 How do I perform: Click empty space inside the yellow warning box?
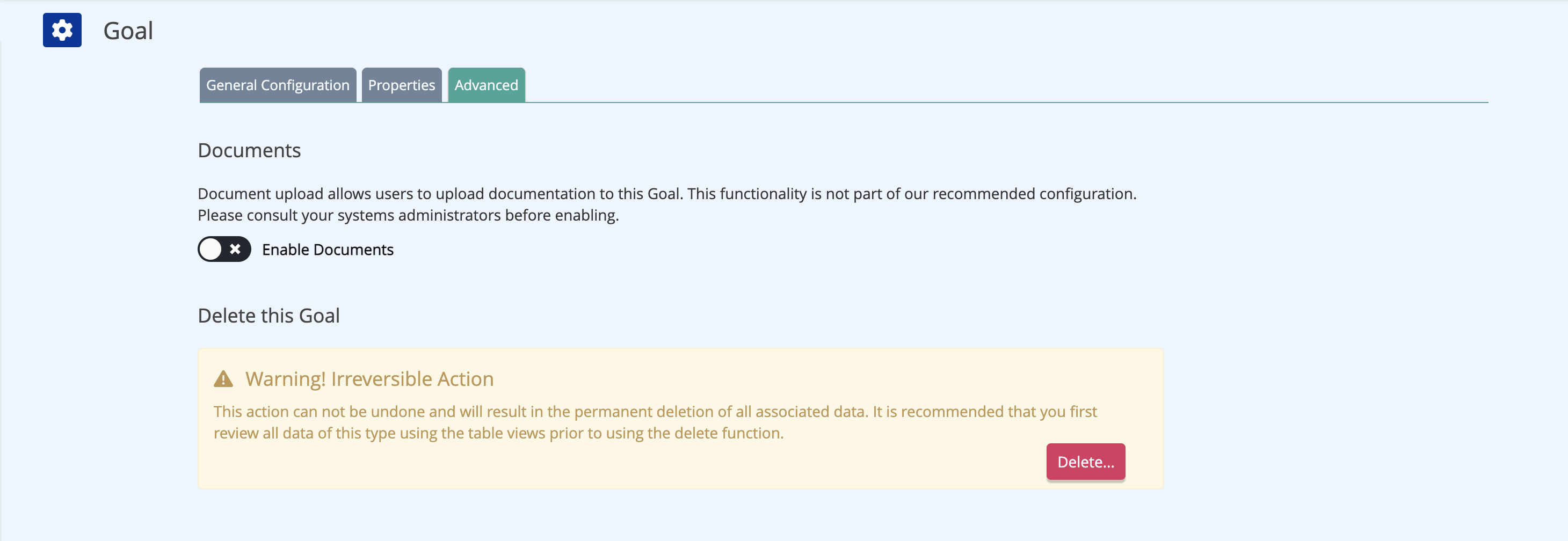pos(609,465)
